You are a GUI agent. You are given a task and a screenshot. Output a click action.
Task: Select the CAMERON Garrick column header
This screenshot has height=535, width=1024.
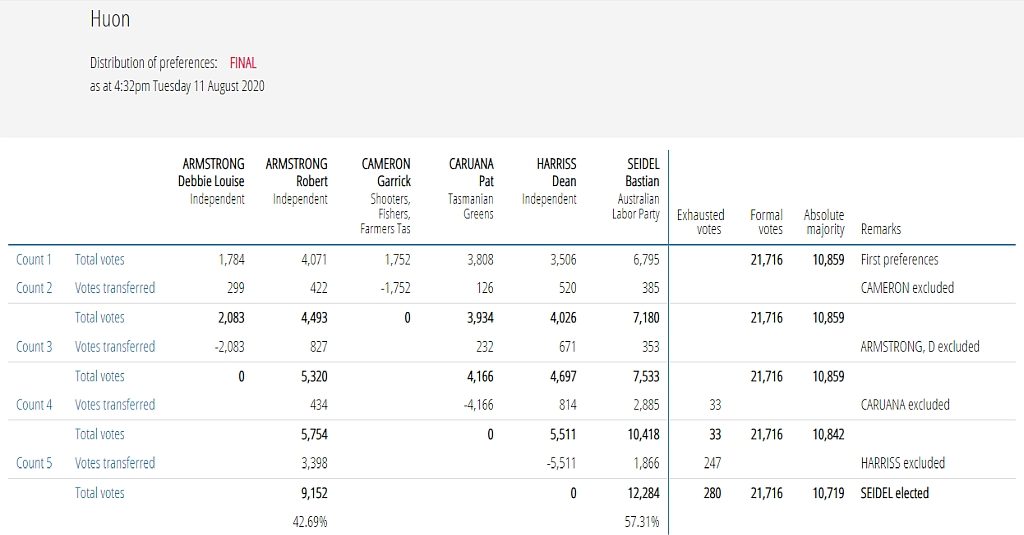coord(385,195)
